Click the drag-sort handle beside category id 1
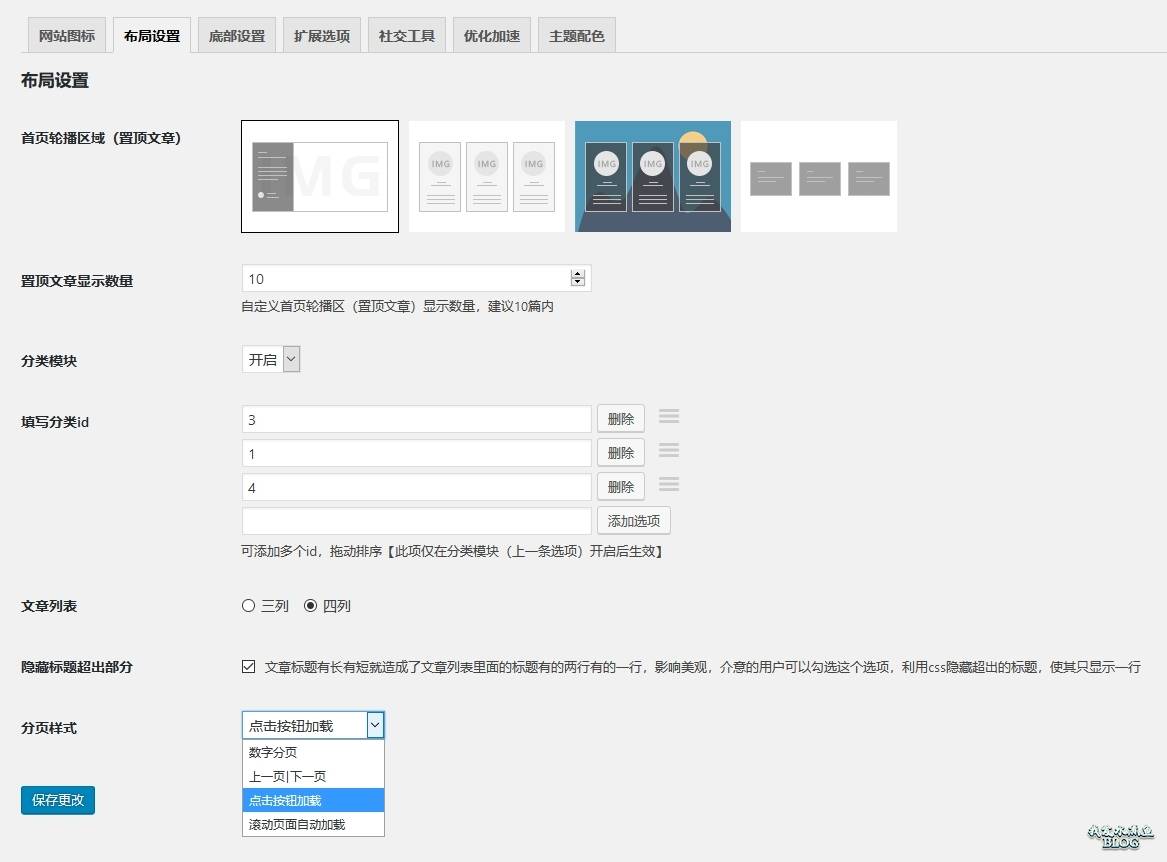1167x862 pixels. coord(669,452)
